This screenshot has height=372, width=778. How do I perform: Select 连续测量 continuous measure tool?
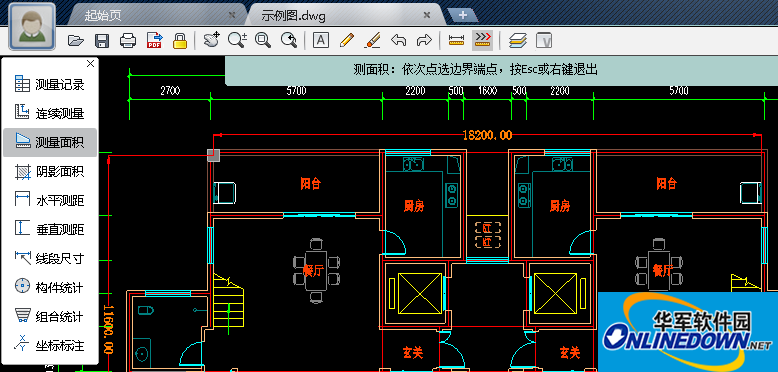(x=50, y=113)
